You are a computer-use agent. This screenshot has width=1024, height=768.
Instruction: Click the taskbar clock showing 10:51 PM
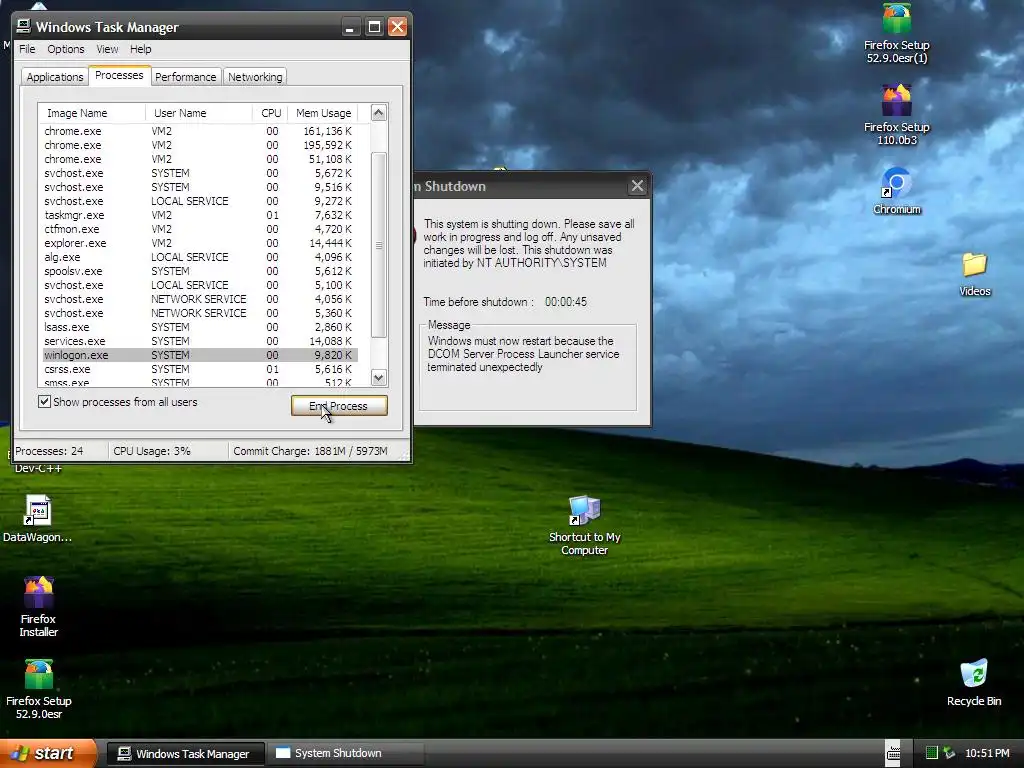pyautogui.click(x=987, y=754)
